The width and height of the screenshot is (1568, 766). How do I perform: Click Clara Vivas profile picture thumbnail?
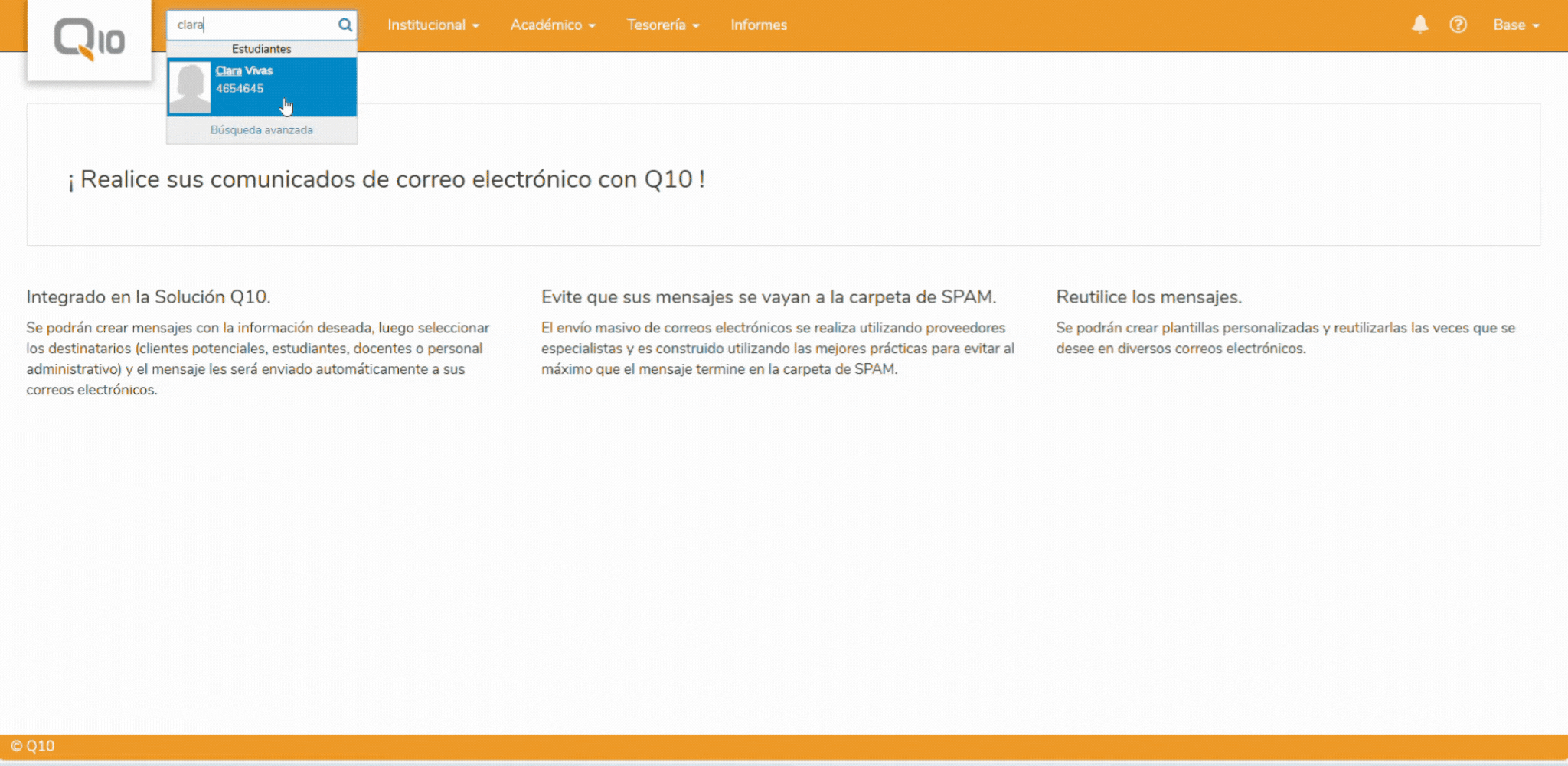(x=189, y=87)
